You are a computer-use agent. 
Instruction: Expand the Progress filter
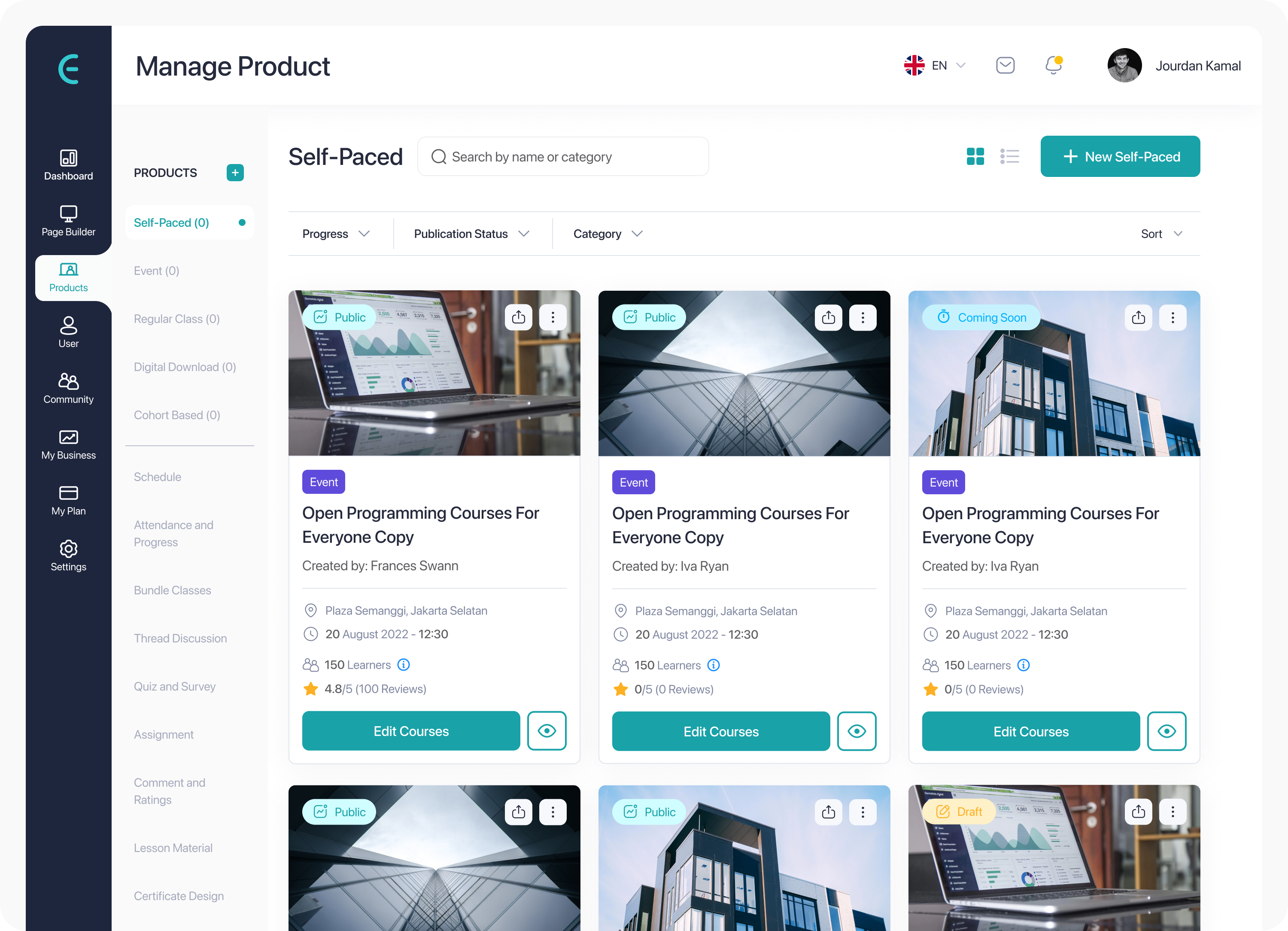pyautogui.click(x=336, y=234)
